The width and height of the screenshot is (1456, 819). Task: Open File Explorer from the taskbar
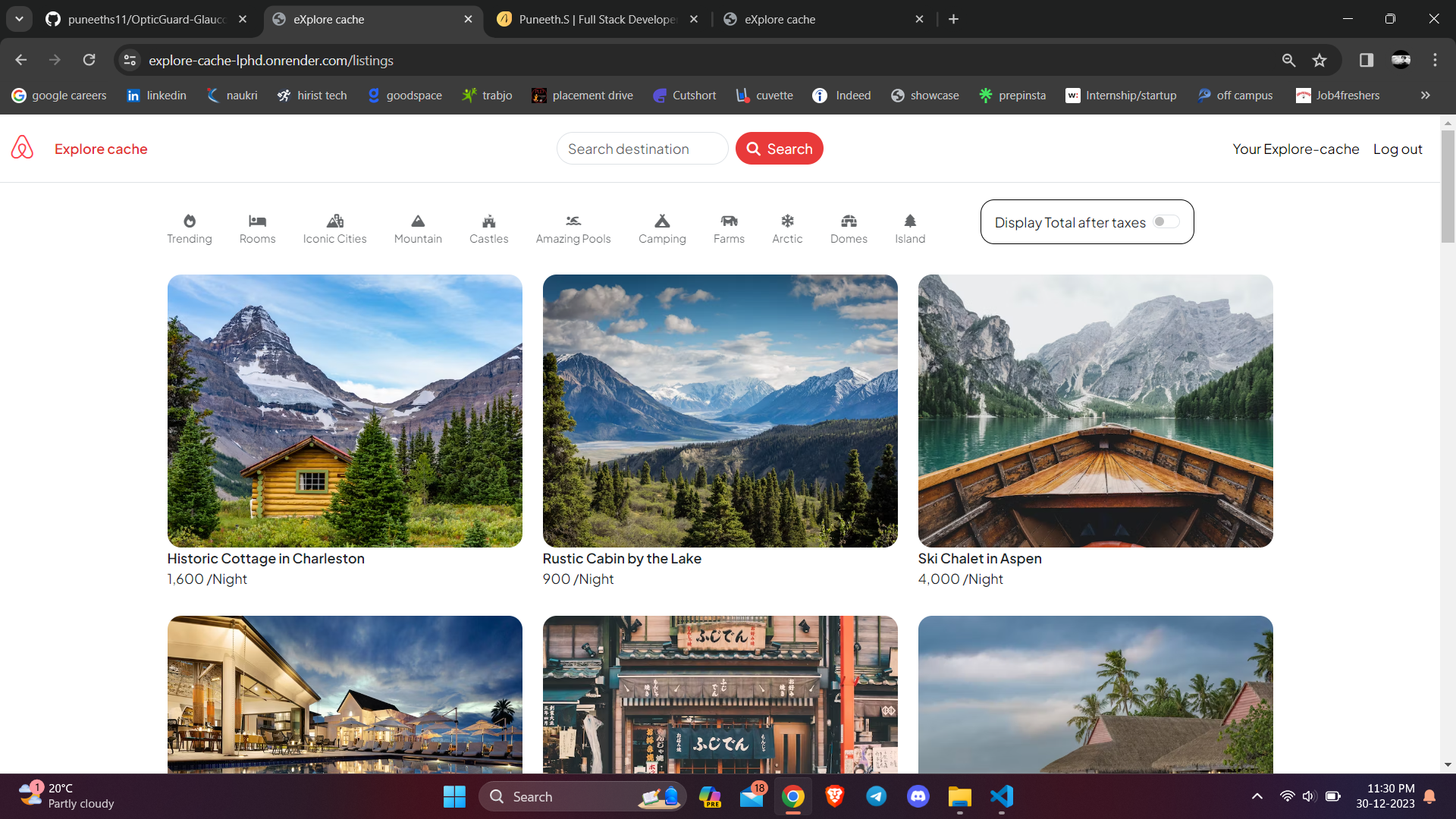[959, 796]
